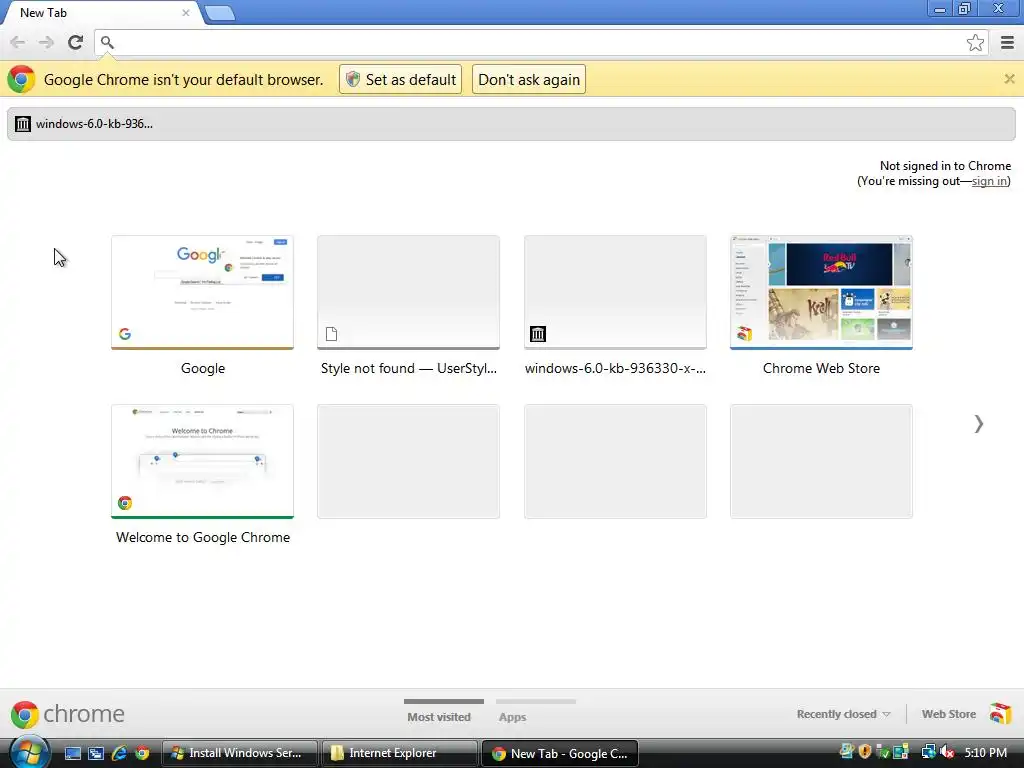This screenshot has width=1024, height=768.
Task: Open windows-6.0-kb-936330 thumbnail tile
Action: coord(615,293)
